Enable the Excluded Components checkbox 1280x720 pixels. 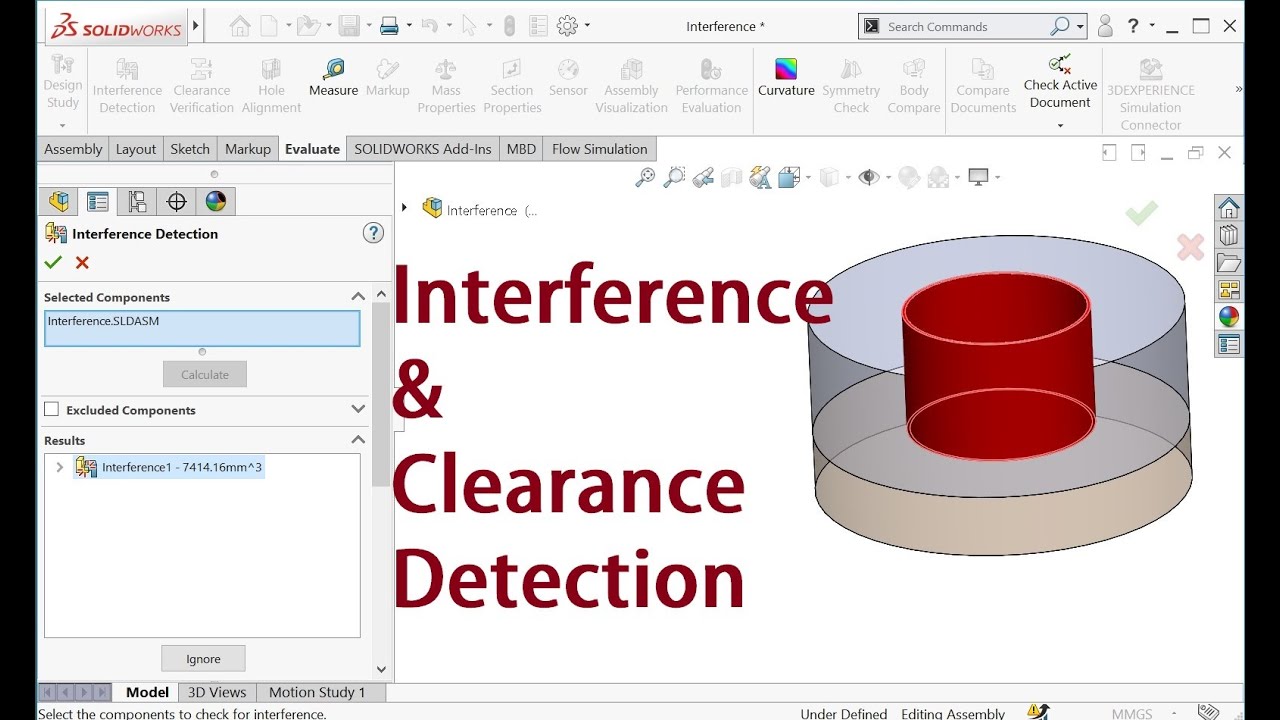51,409
